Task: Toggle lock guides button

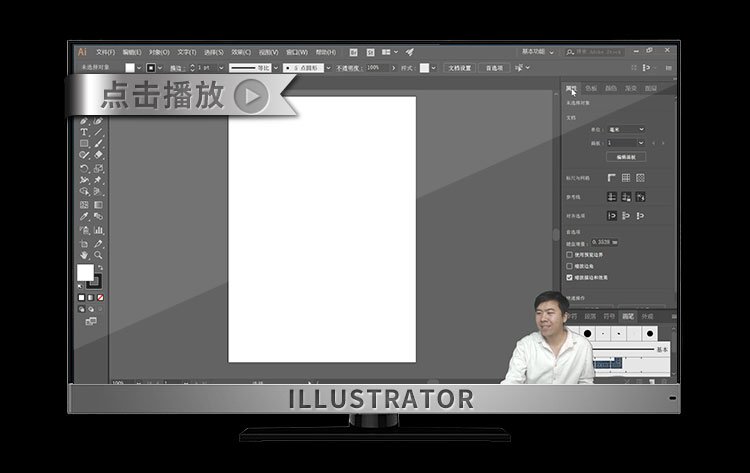Action: 626,197
